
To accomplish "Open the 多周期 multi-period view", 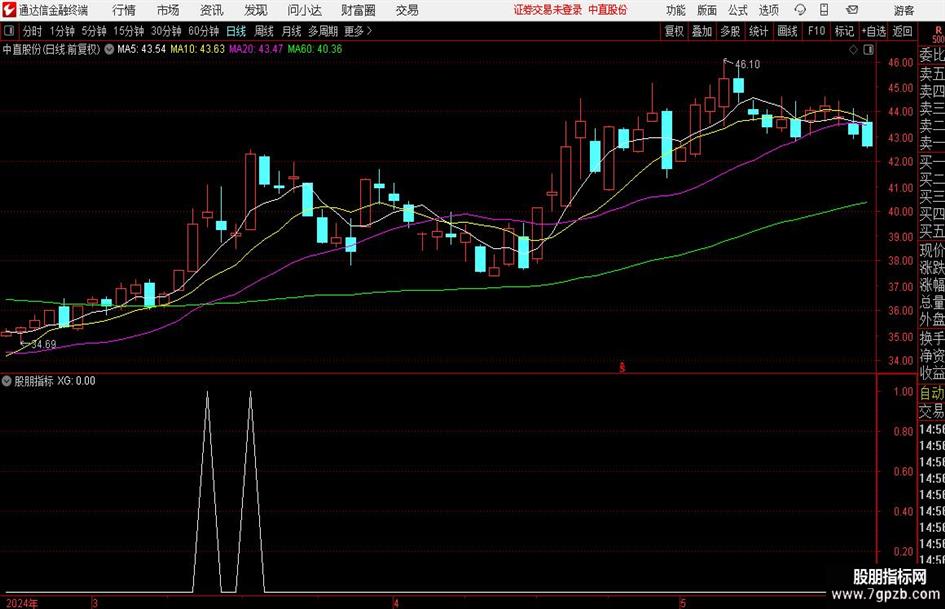I will pyautogui.click(x=324, y=31).
